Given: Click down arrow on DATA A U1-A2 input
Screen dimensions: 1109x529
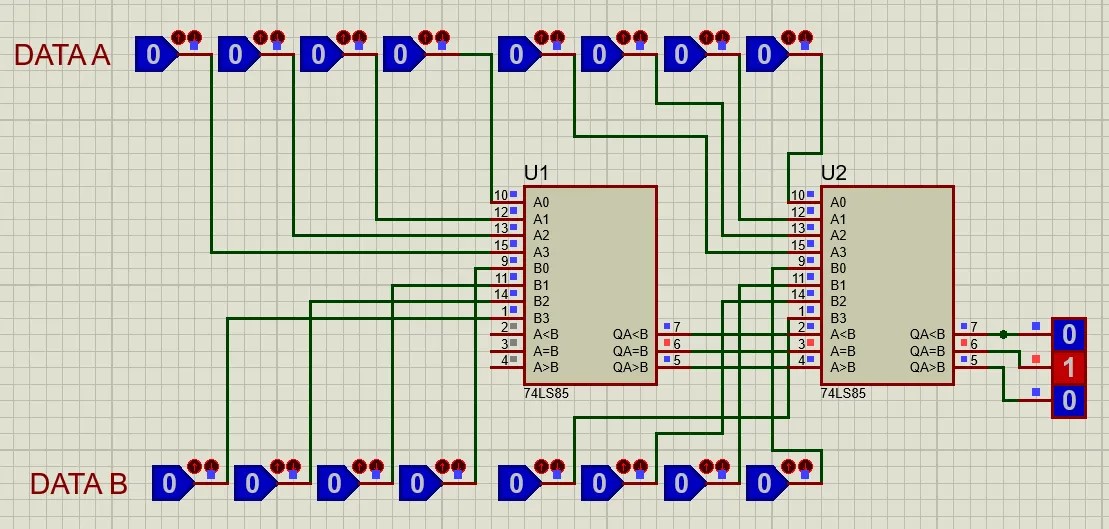Looking at the screenshot, I should pyautogui.click(x=277, y=37).
